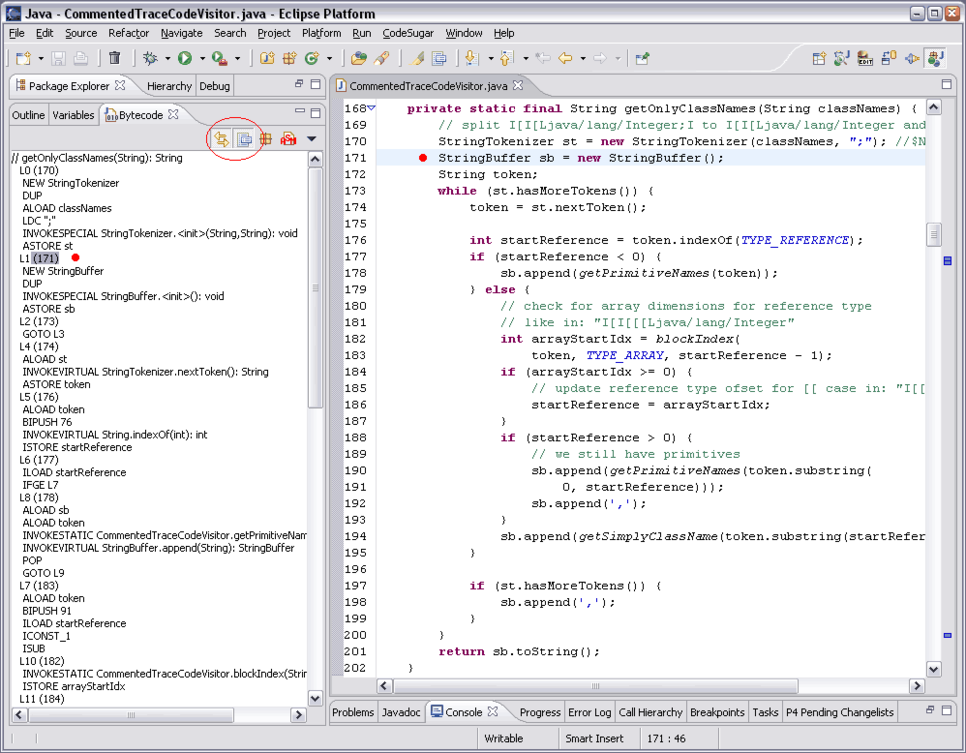Click the fourth Bytecode view toolbar icon

[288, 139]
